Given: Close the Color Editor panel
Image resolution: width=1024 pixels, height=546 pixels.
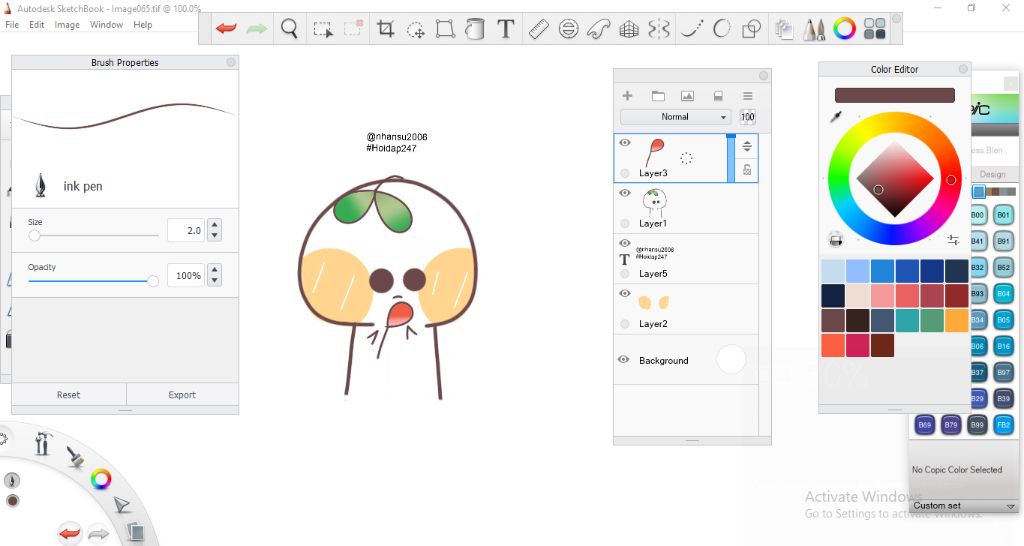Looking at the screenshot, I should coord(963,69).
